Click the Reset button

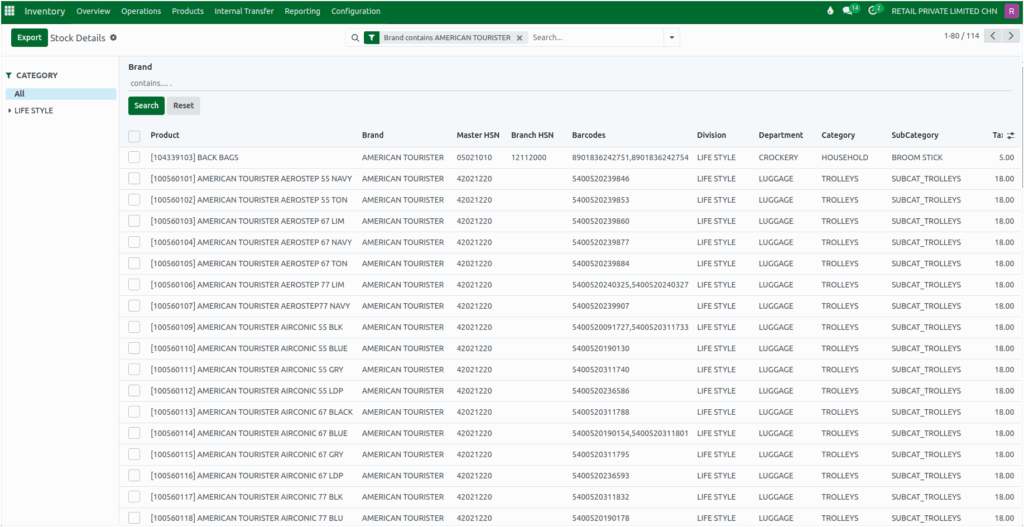click(184, 106)
